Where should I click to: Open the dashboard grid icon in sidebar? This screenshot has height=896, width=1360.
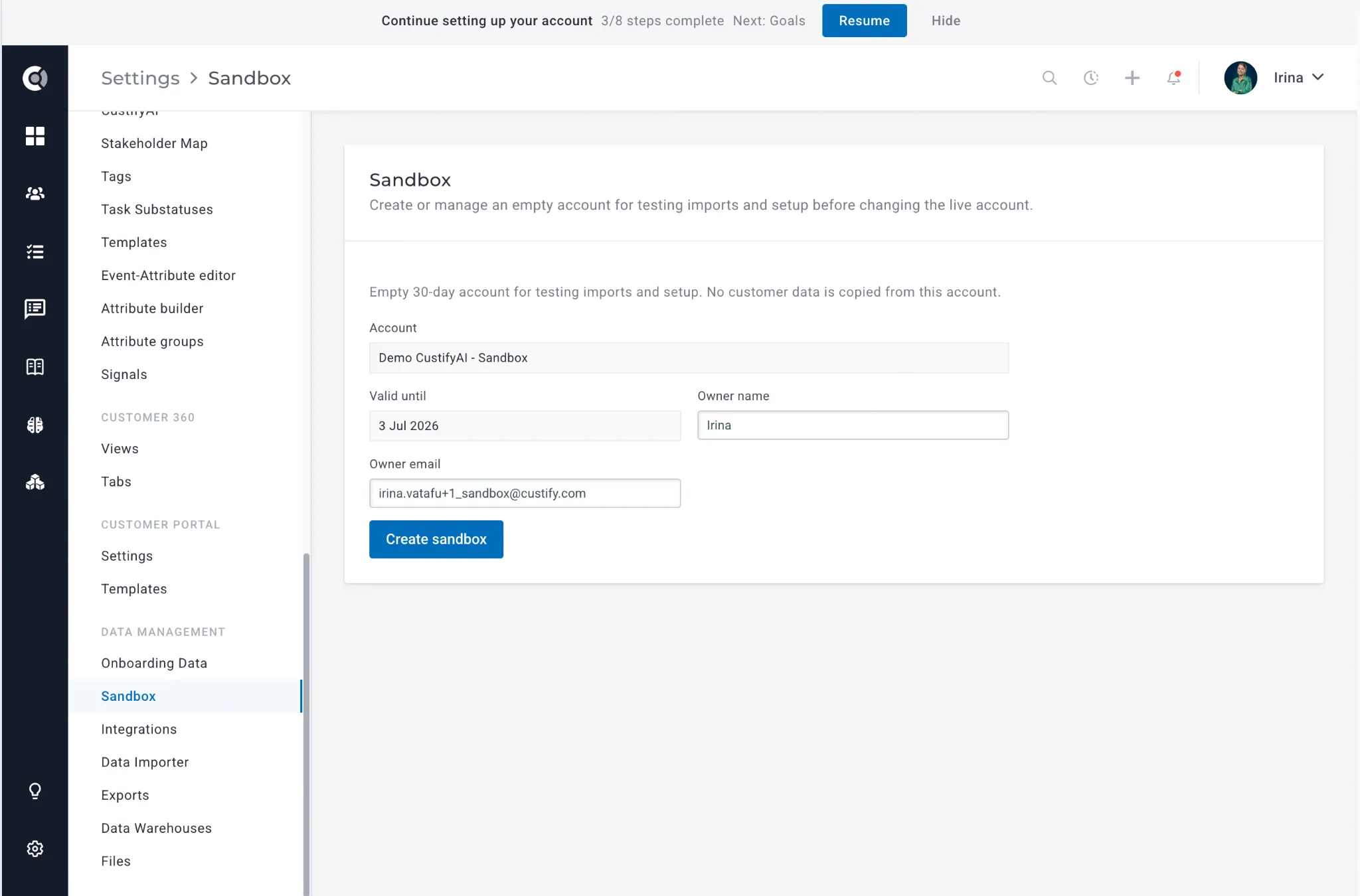coord(35,136)
